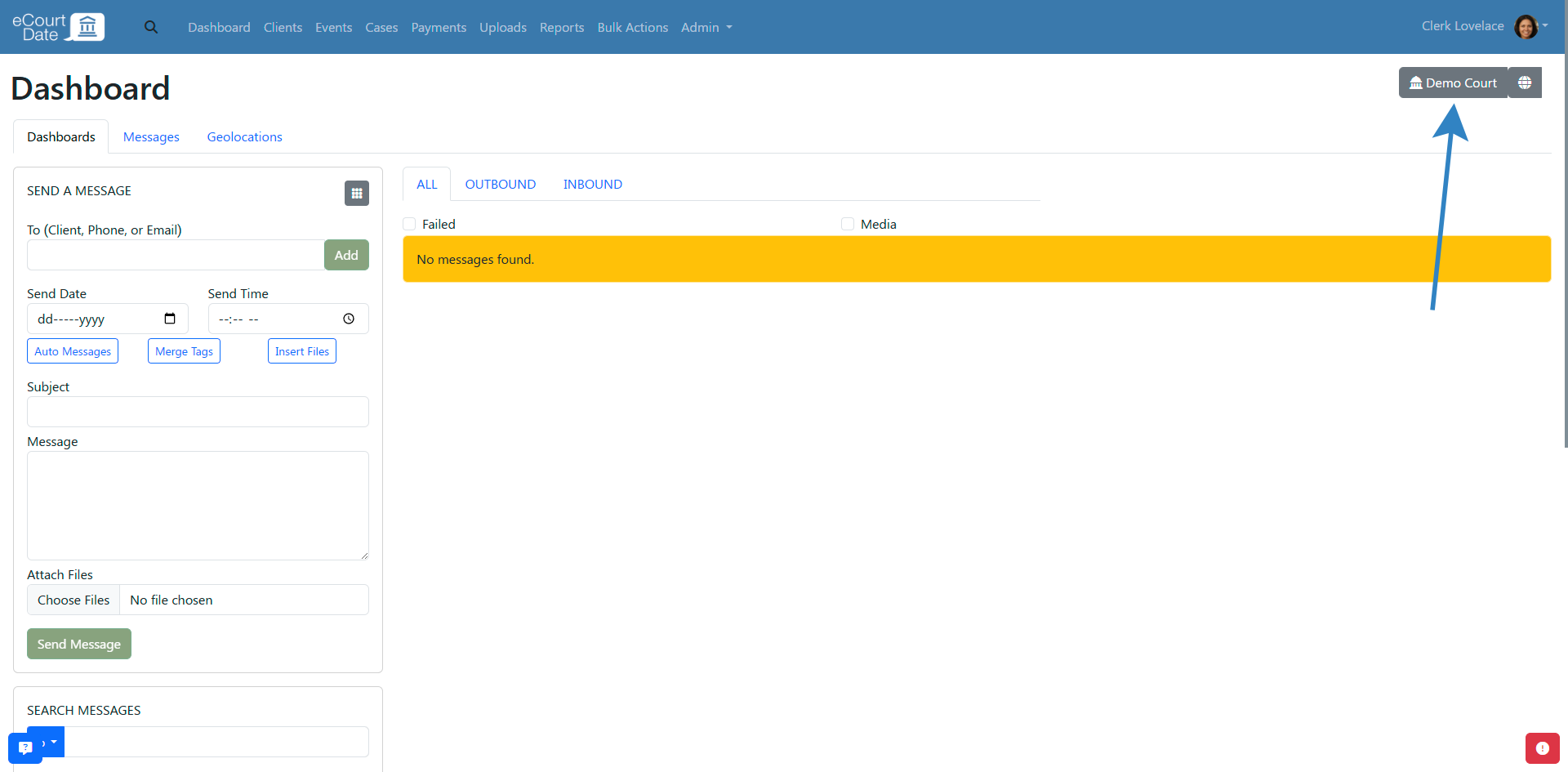Open the Send Time clock icon
The width and height of the screenshot is (1568, 772).
pos(349,319)
